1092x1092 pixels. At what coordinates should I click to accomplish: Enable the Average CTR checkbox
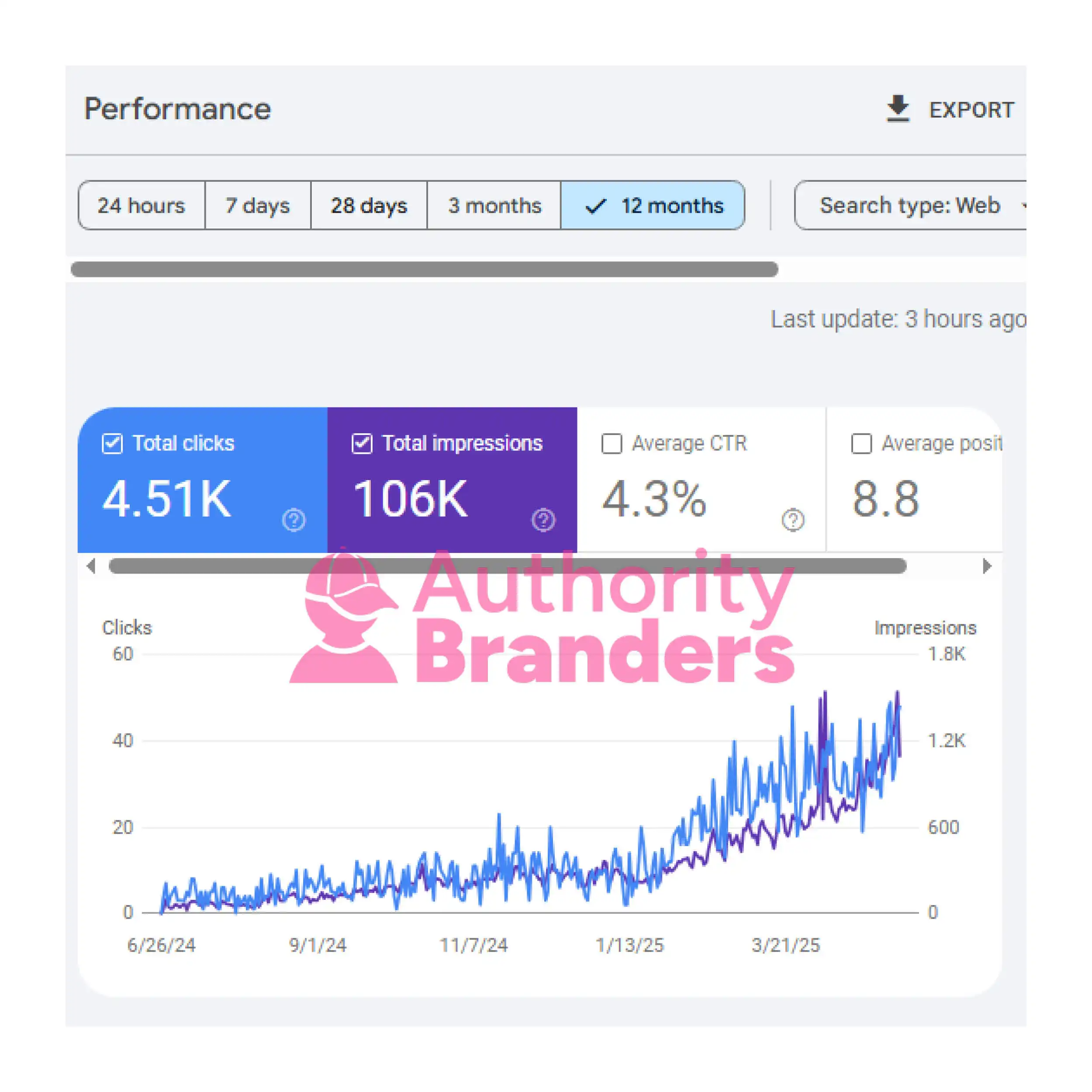coord(612,444)
